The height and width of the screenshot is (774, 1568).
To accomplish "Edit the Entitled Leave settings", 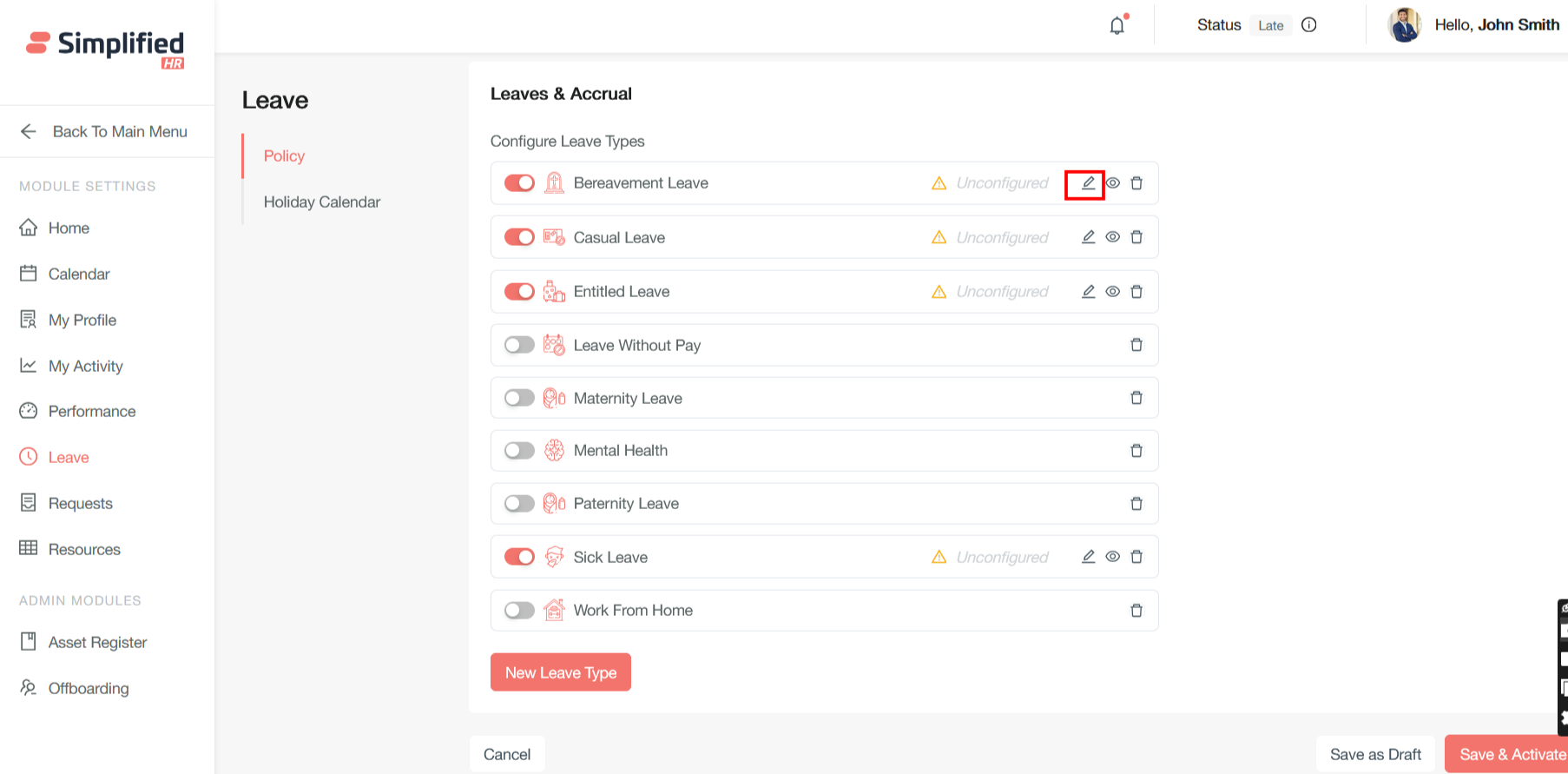I will 1088,292.
